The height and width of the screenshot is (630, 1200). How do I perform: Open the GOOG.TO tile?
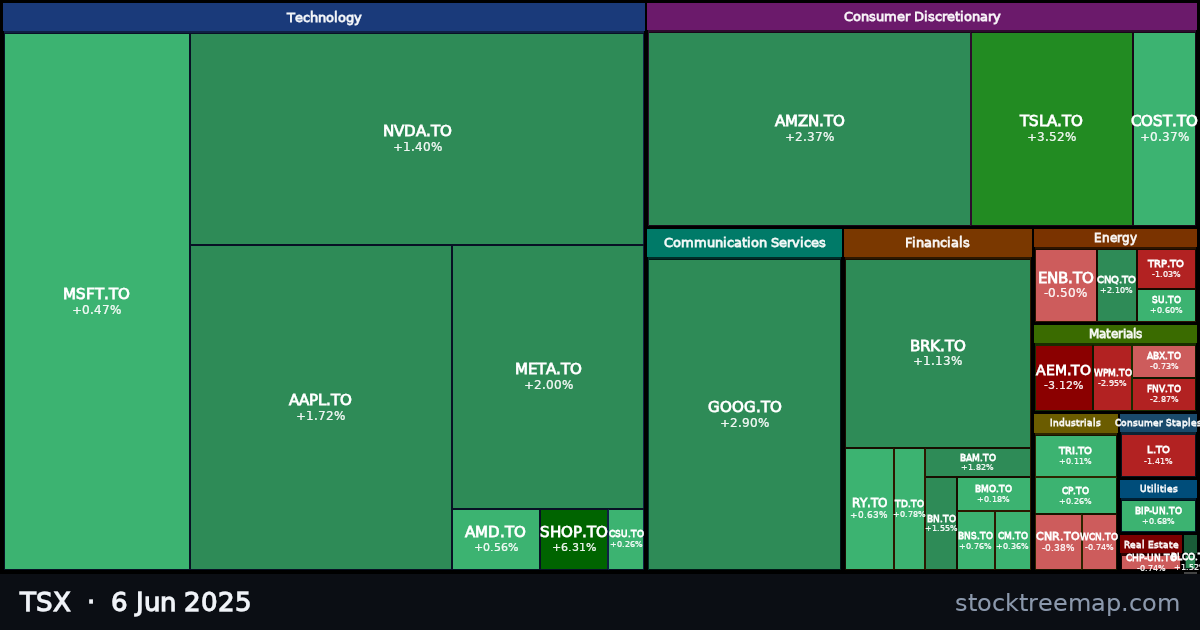[x=745, y=415]
